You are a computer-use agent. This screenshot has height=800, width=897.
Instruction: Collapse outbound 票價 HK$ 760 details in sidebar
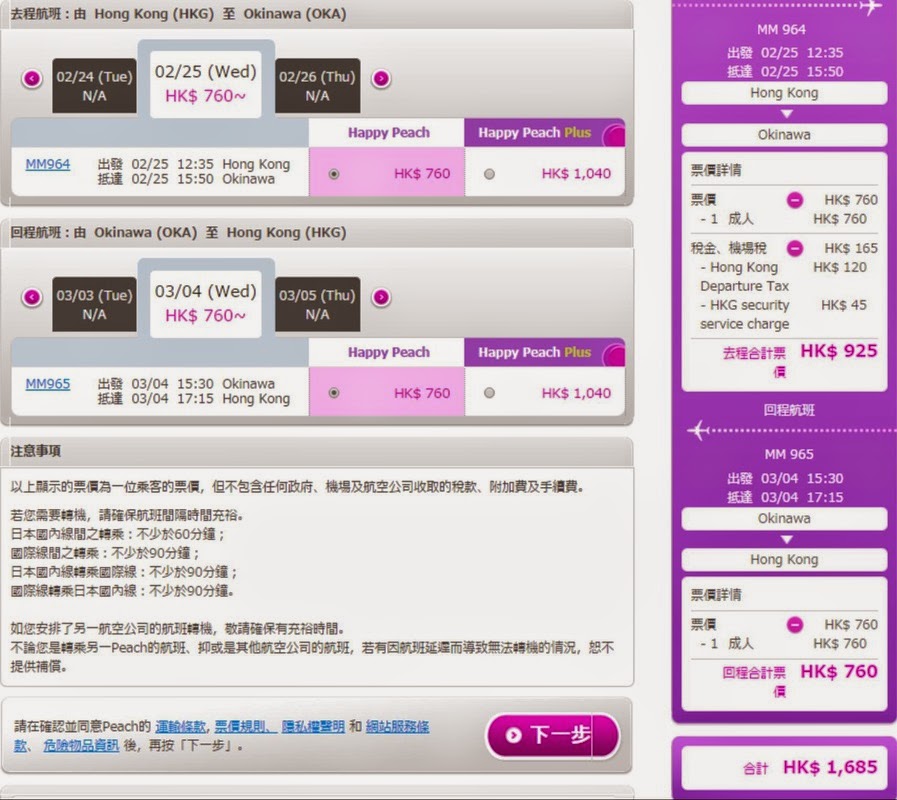click(x=794, y=200)
